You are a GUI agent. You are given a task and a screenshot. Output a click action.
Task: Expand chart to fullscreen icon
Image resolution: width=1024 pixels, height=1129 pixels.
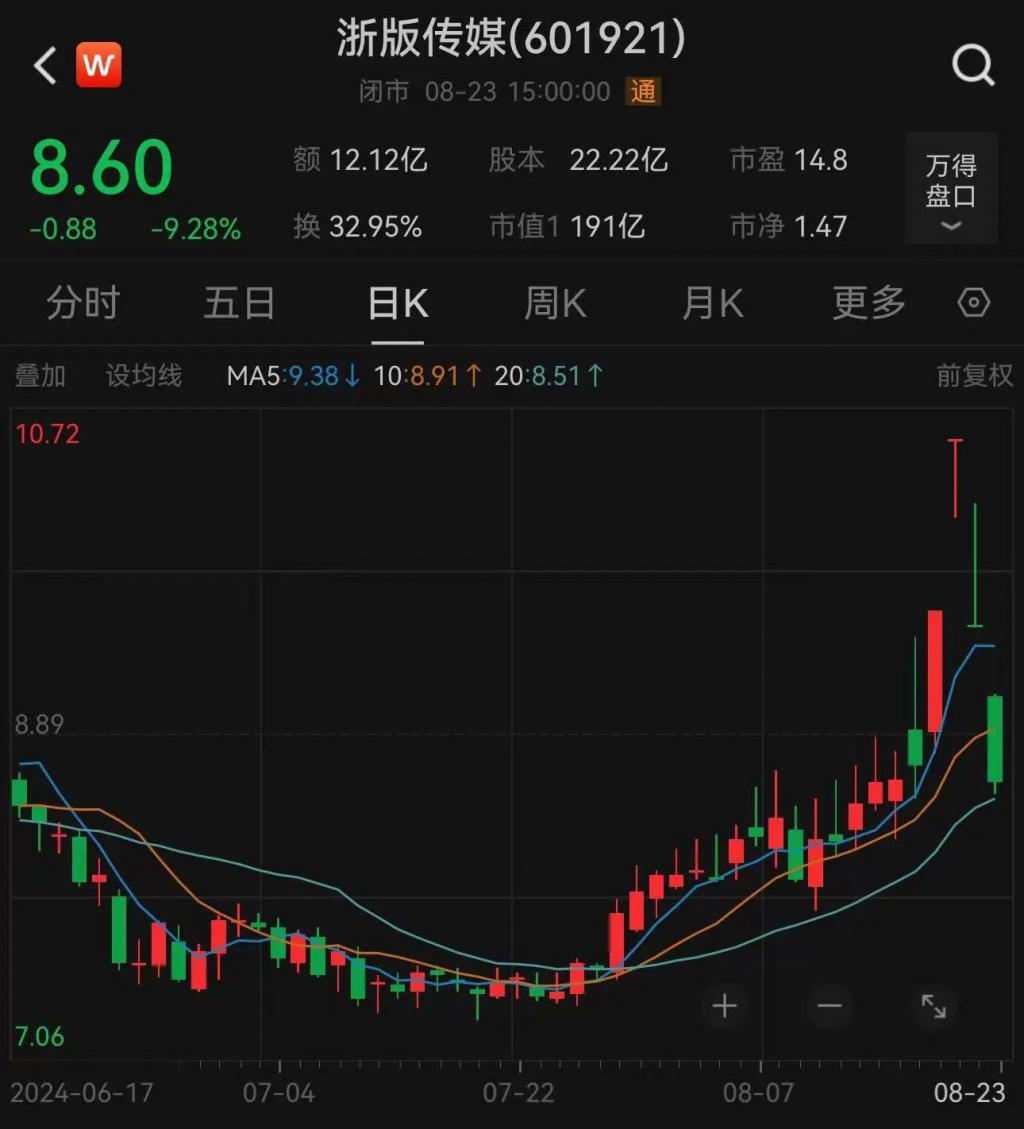tap(934, 1005)
